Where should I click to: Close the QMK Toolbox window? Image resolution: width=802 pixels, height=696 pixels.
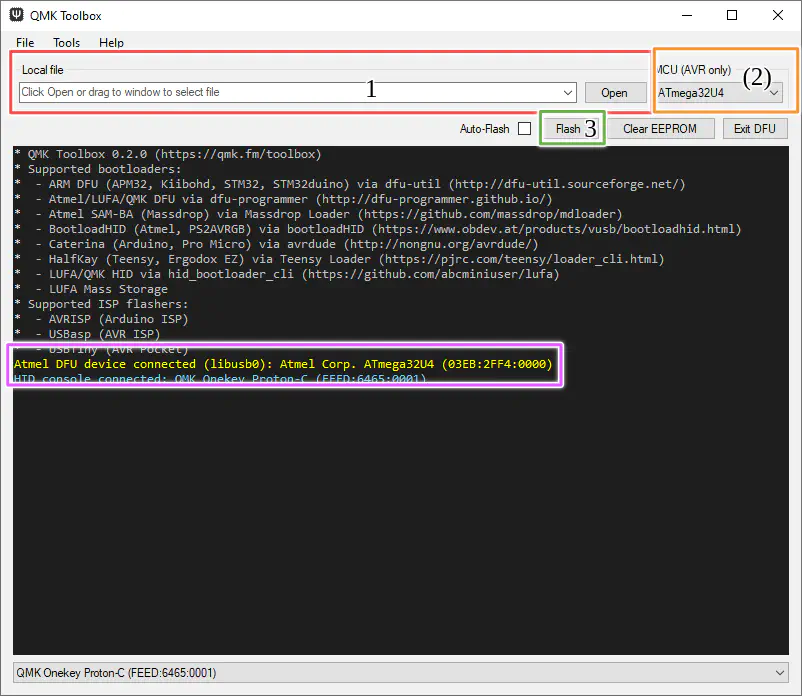coord(778,15)
